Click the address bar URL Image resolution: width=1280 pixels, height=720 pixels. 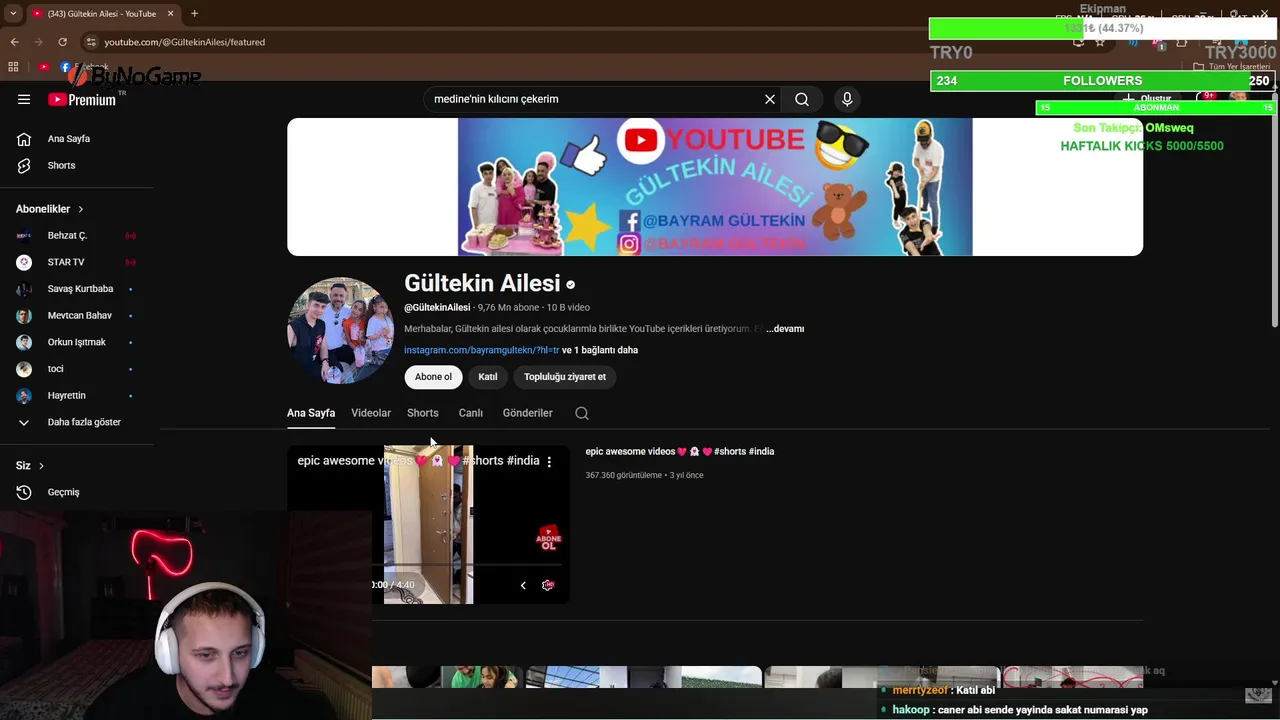click(185, 42)
